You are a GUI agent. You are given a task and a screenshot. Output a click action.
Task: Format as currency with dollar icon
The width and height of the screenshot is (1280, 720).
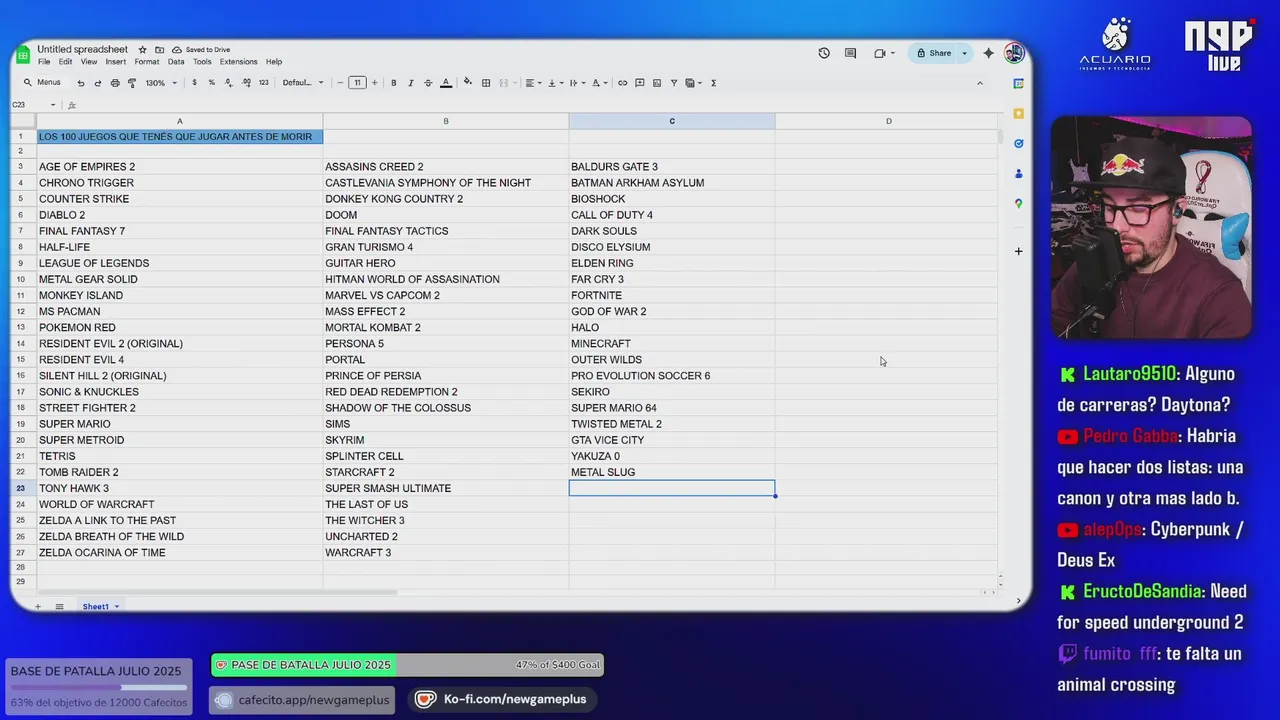194,83
